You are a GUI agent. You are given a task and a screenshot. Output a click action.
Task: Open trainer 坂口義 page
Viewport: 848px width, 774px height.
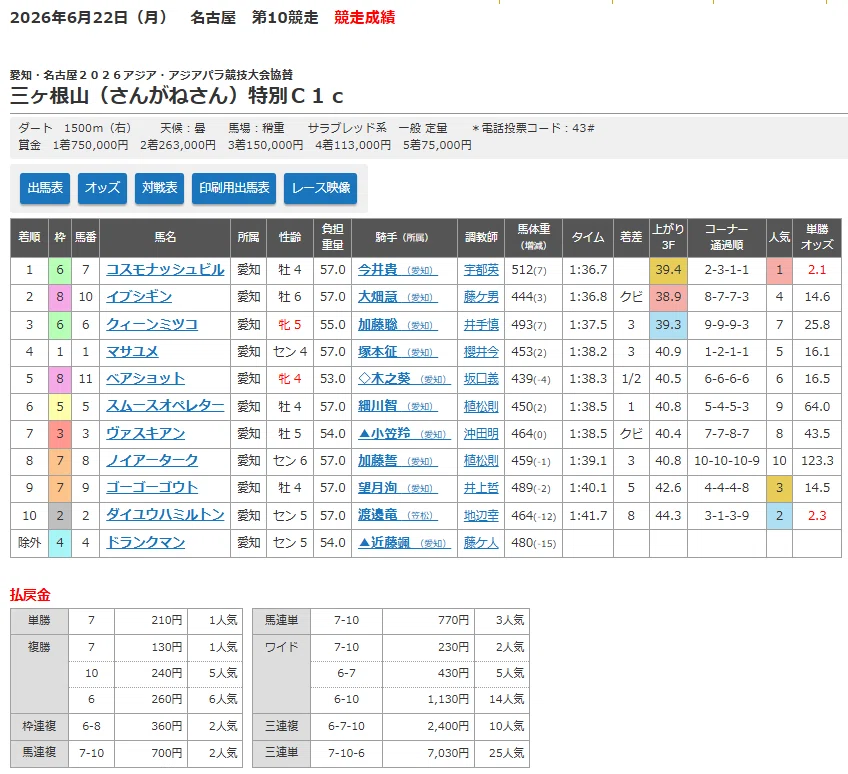[x=481, y=379]
